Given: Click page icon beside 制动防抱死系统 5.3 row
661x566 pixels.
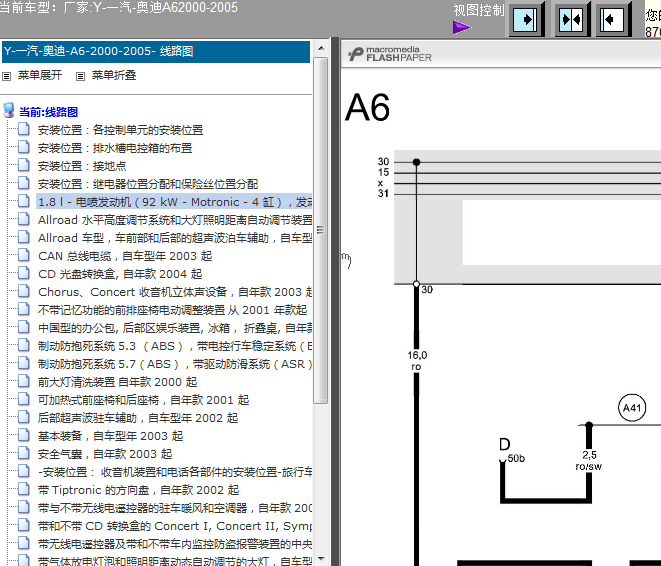Looking at the screenshot, I should 24,345.
